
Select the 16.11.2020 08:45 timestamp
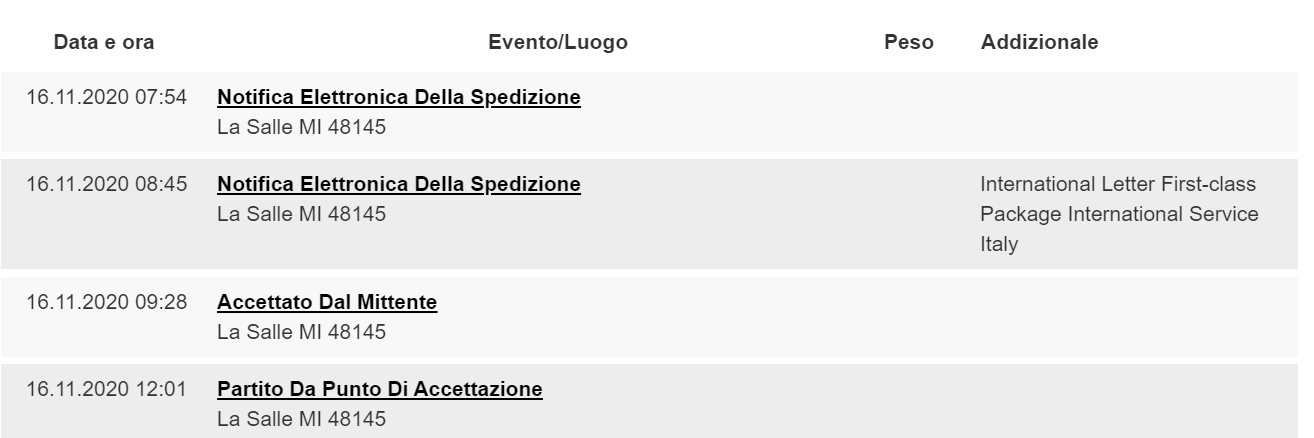[x=107, y=184]
